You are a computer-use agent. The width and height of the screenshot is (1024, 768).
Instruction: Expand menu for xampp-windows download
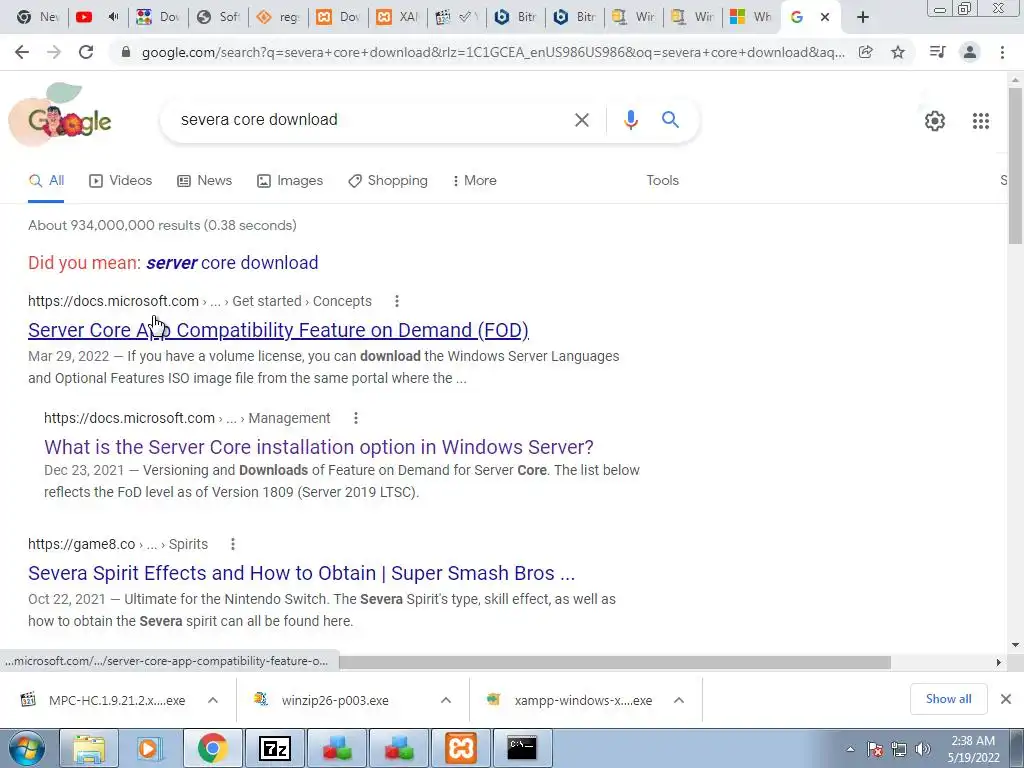click(679, 700)
